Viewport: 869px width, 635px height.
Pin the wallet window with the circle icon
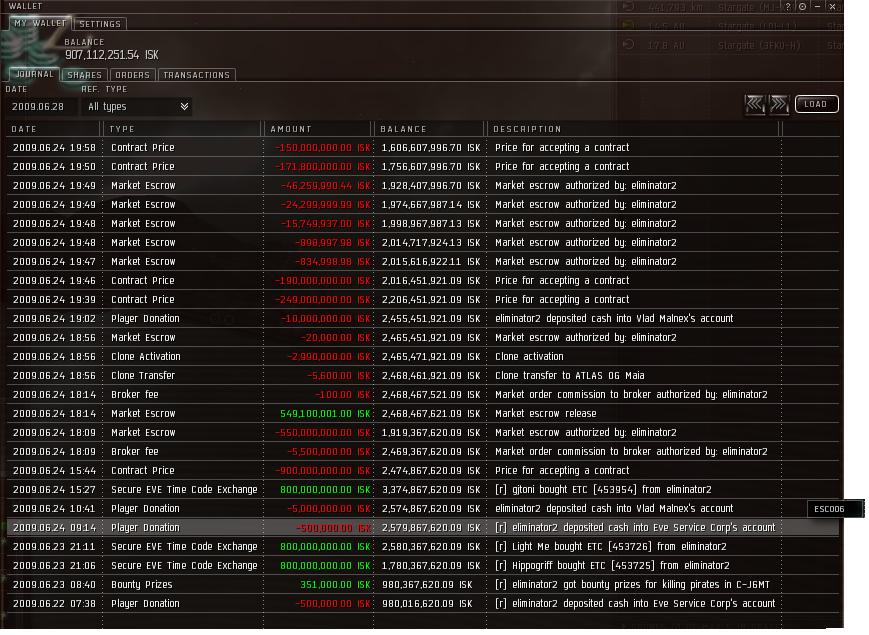802,7
